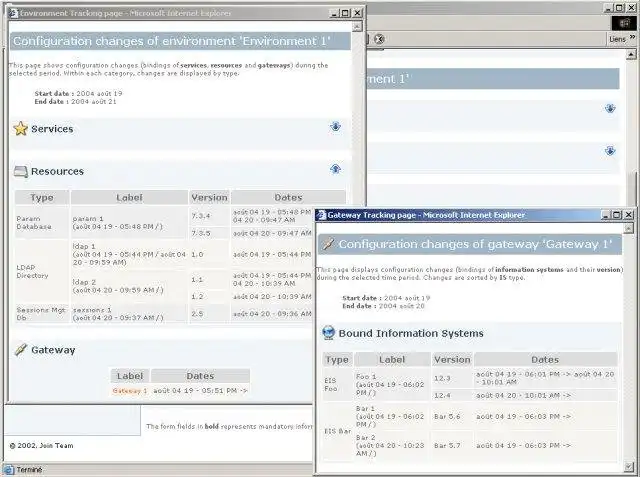This screenshot has height=477, width=640.
Task: Click the scroll up arrow in Gateway window
Action: click(x=629, y=228)
